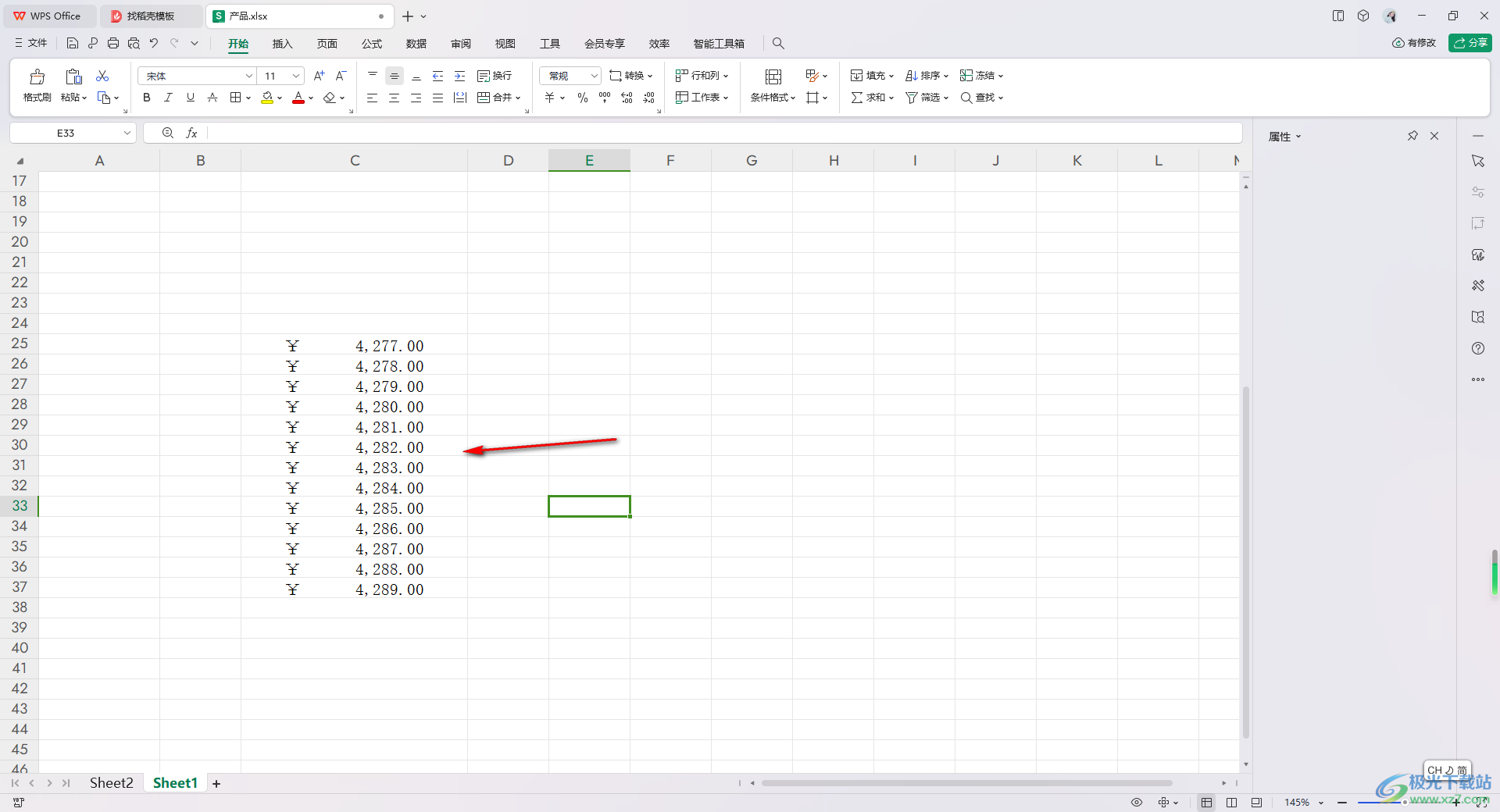Image resolution: width=1500 pixels, height=812 pixels.
Task: Click the Cut scissors icon
Action: pyautogui.click(x=102, y=76)
